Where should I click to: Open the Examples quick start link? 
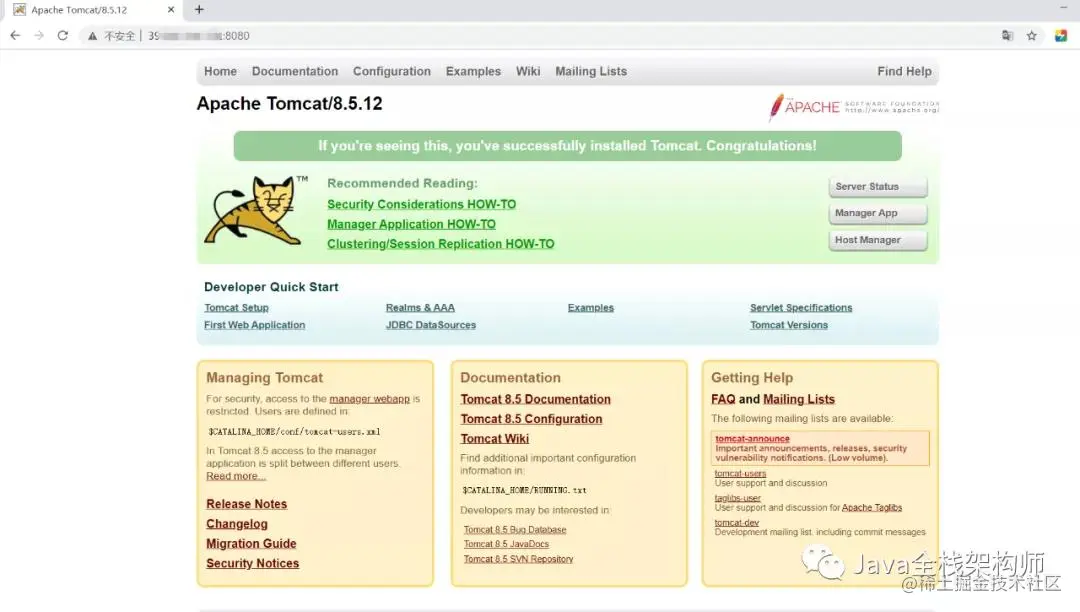(590, 308)
